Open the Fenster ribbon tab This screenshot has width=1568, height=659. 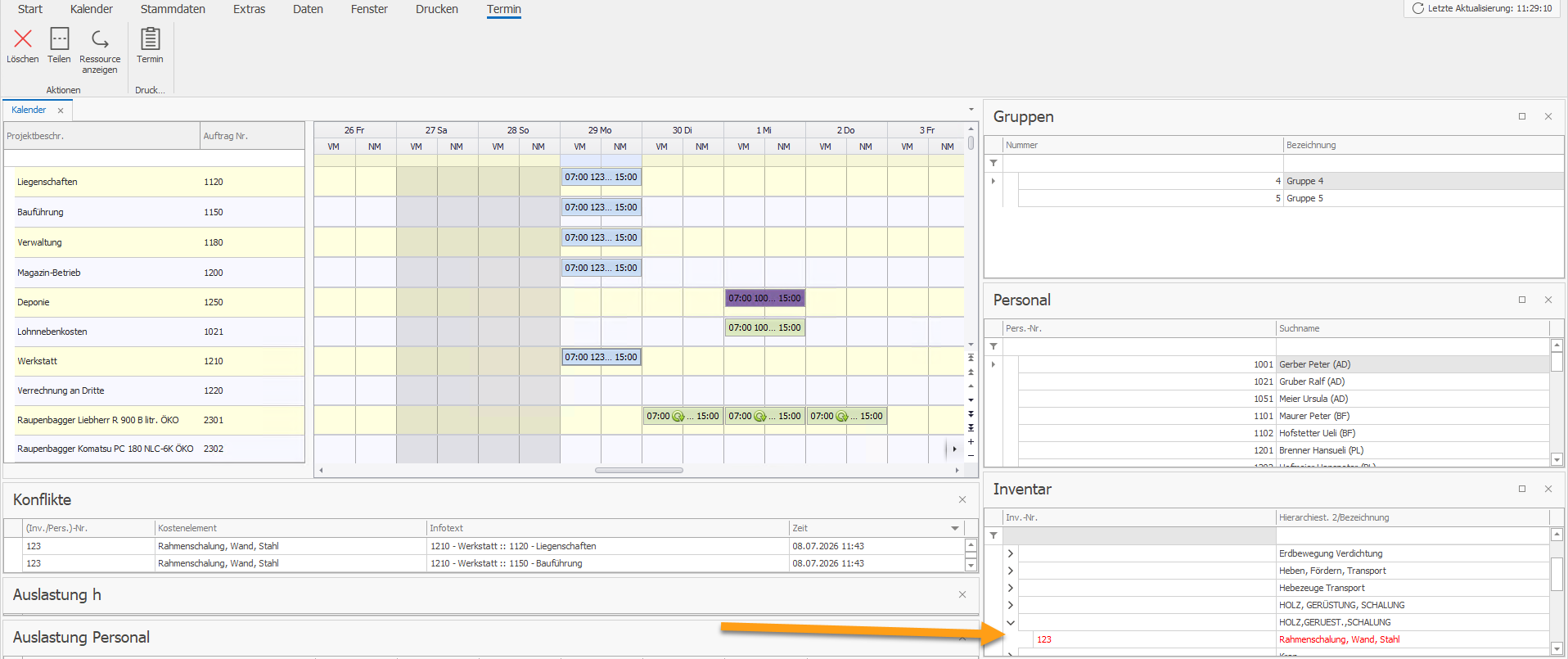[369, 9]
